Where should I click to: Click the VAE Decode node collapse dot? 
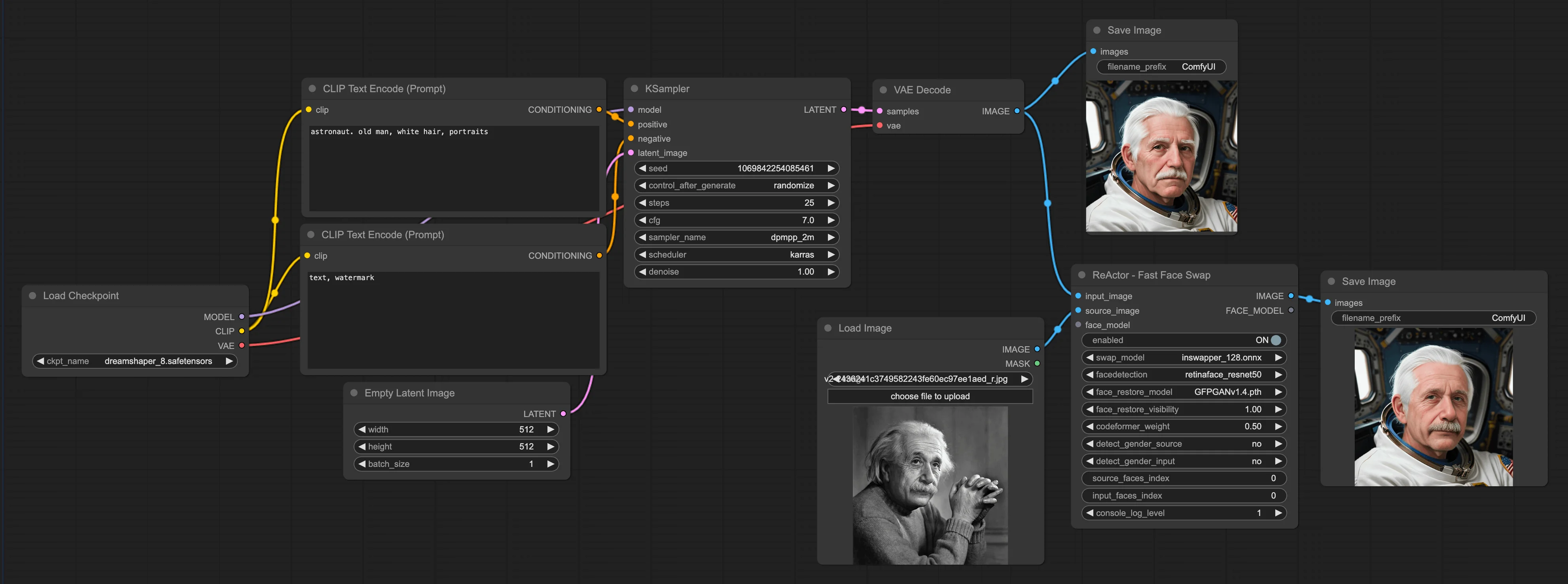point(883,90)
